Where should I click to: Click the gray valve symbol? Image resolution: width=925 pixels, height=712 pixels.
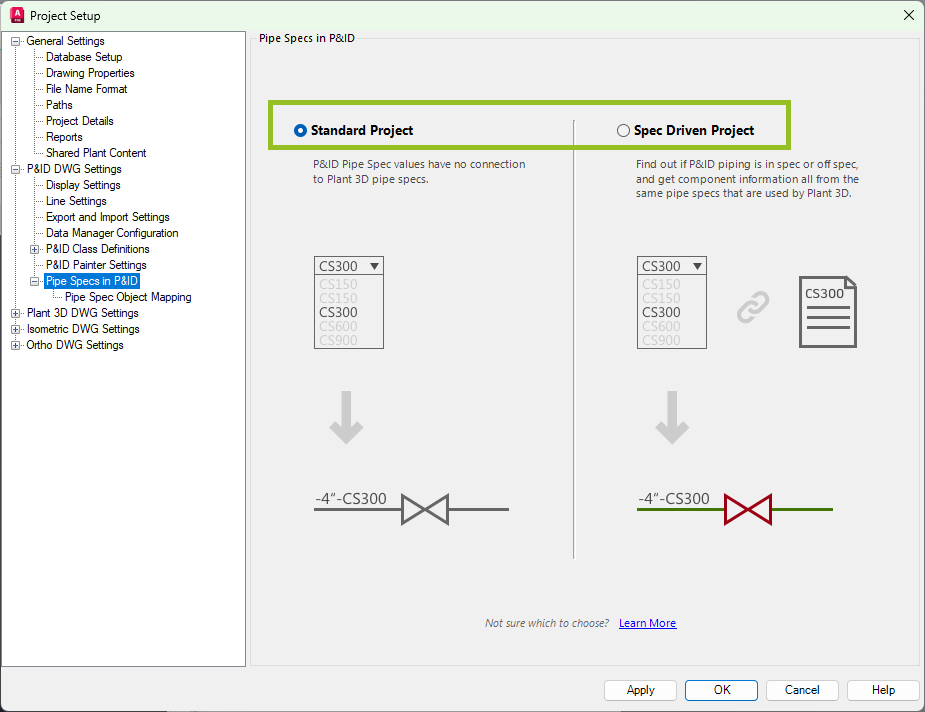point(424,509)
